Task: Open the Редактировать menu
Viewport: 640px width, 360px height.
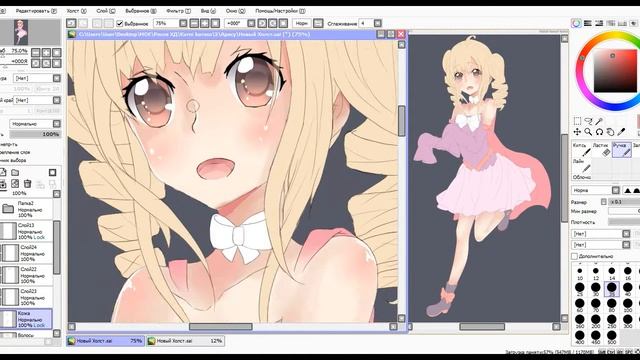Action: pos(36,11)
